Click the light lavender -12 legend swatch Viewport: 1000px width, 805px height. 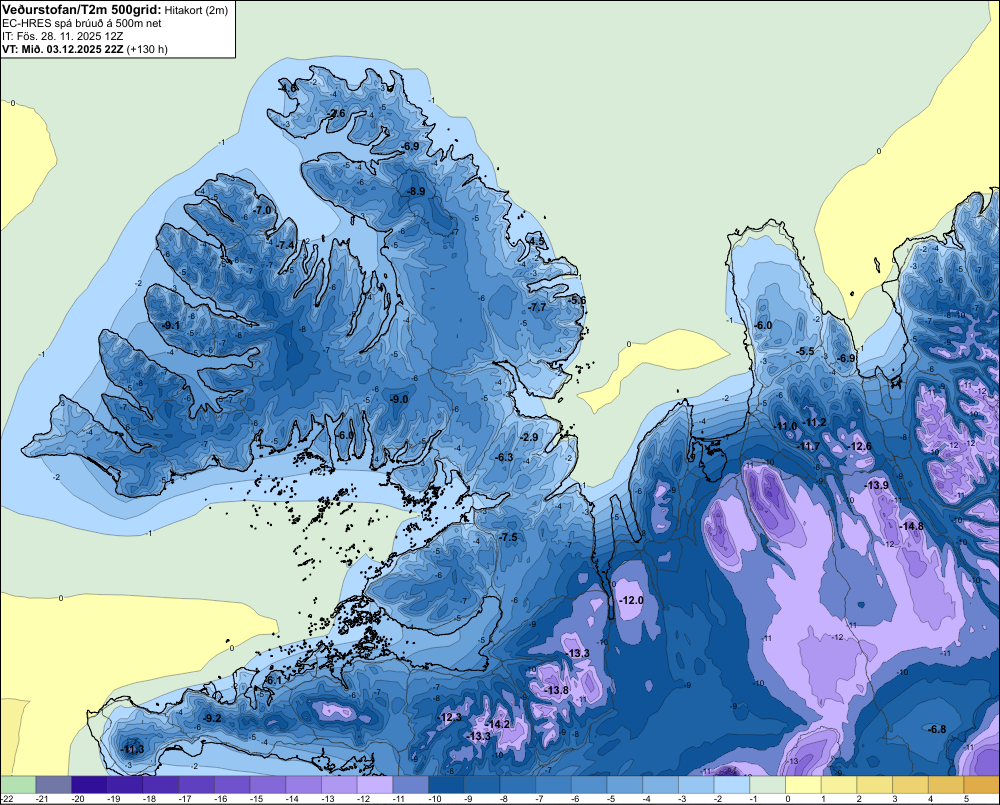tap(375, 784)
